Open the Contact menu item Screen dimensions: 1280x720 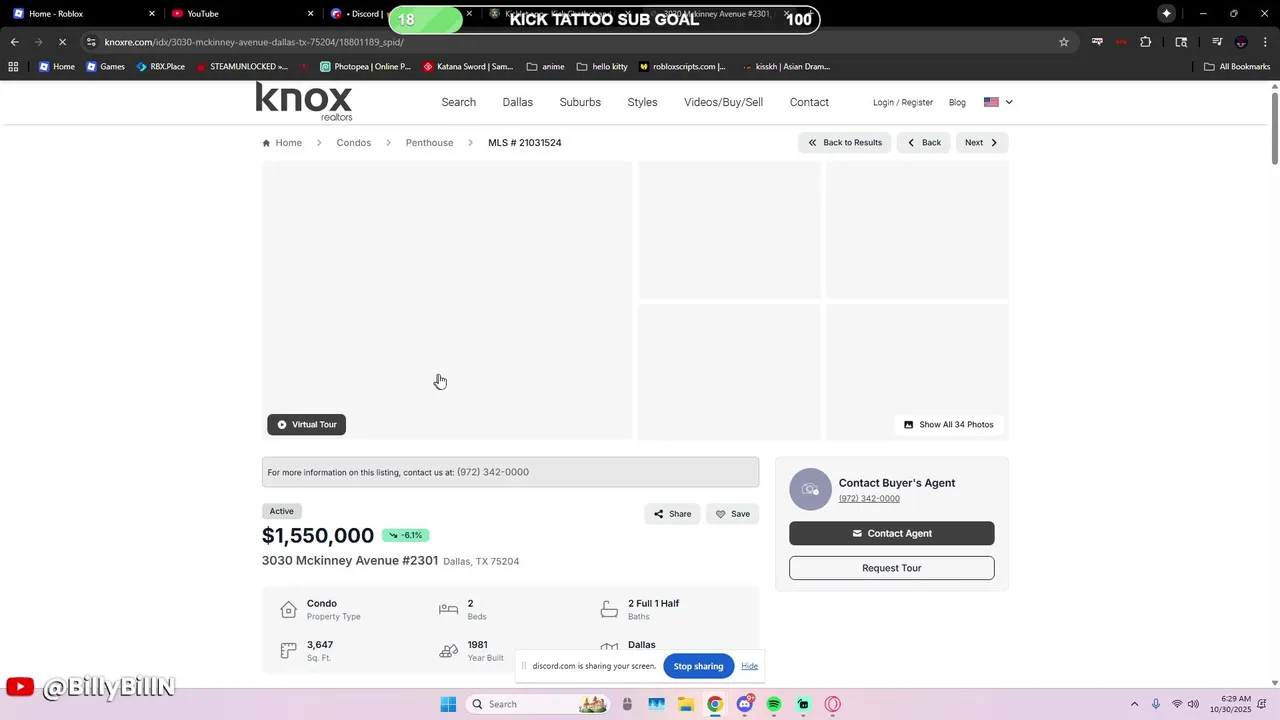(x=809, y=102)
